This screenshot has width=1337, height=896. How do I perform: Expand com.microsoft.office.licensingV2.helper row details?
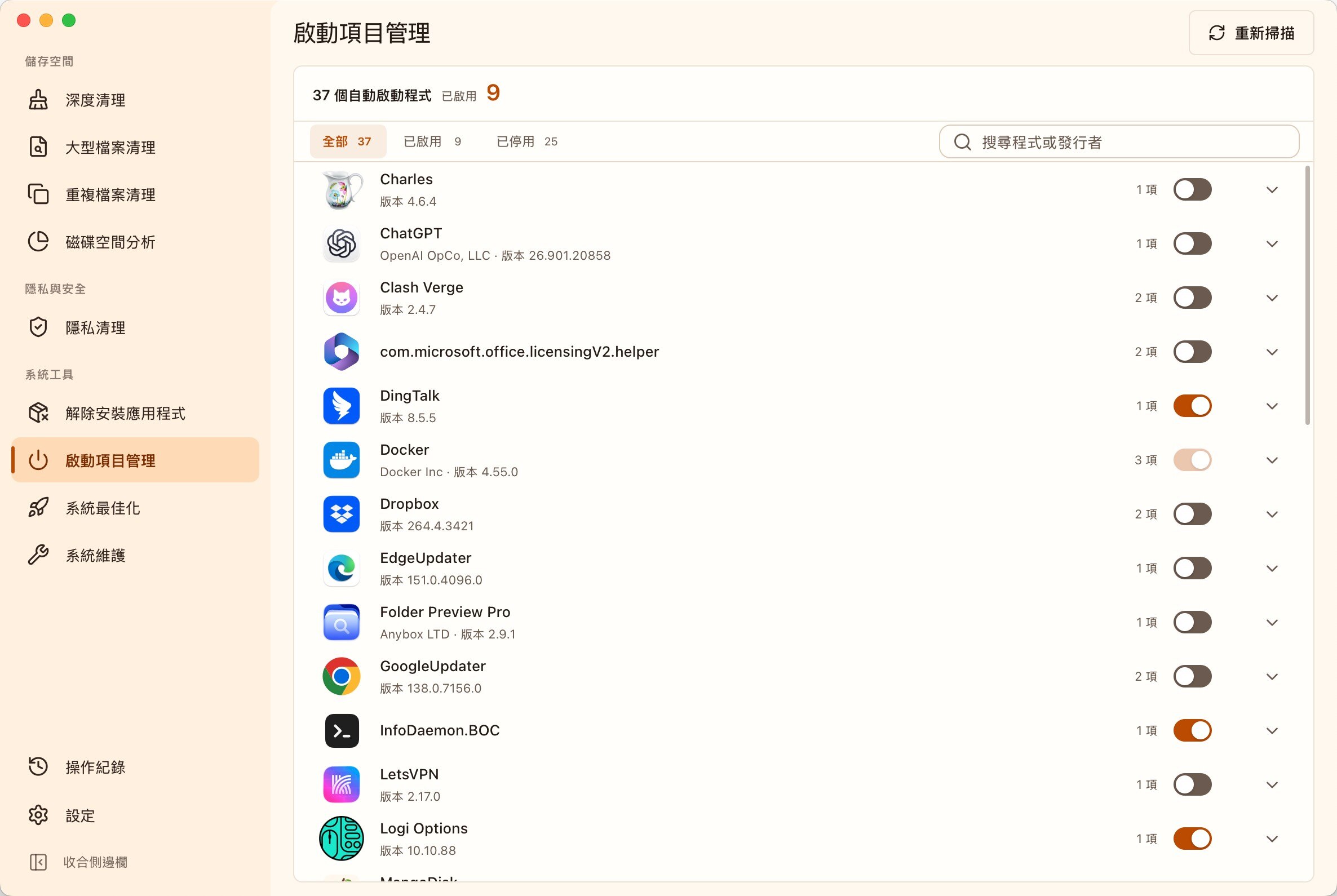[x=1272, y=352]
